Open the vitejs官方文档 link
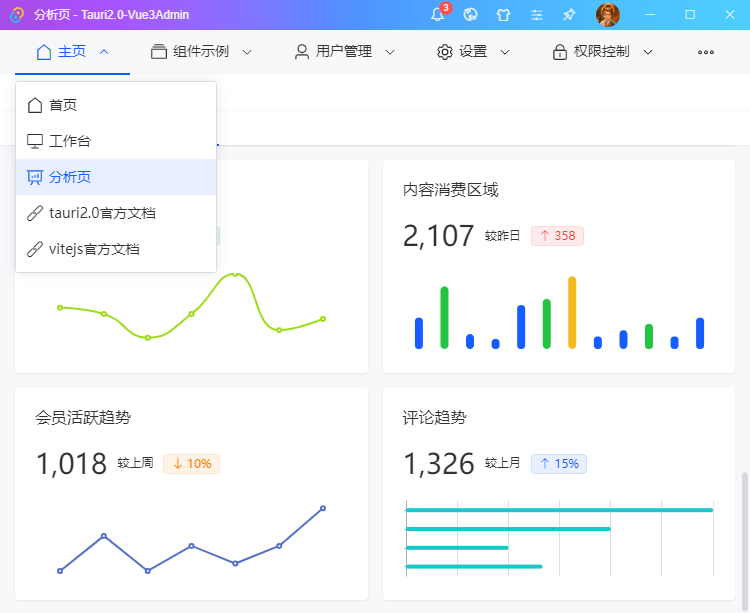The height and width of the screenshot is (613, 750). 116,249
